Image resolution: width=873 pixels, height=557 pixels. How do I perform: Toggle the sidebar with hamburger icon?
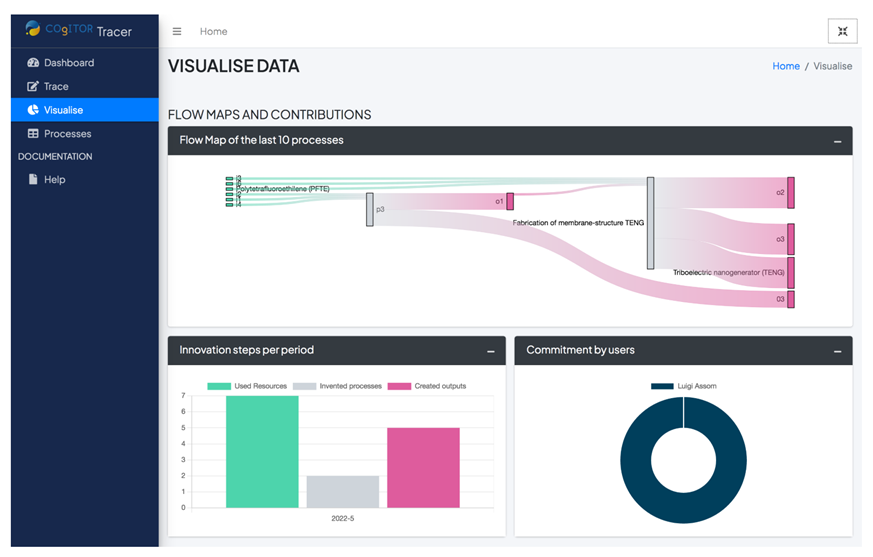(176, 31)
